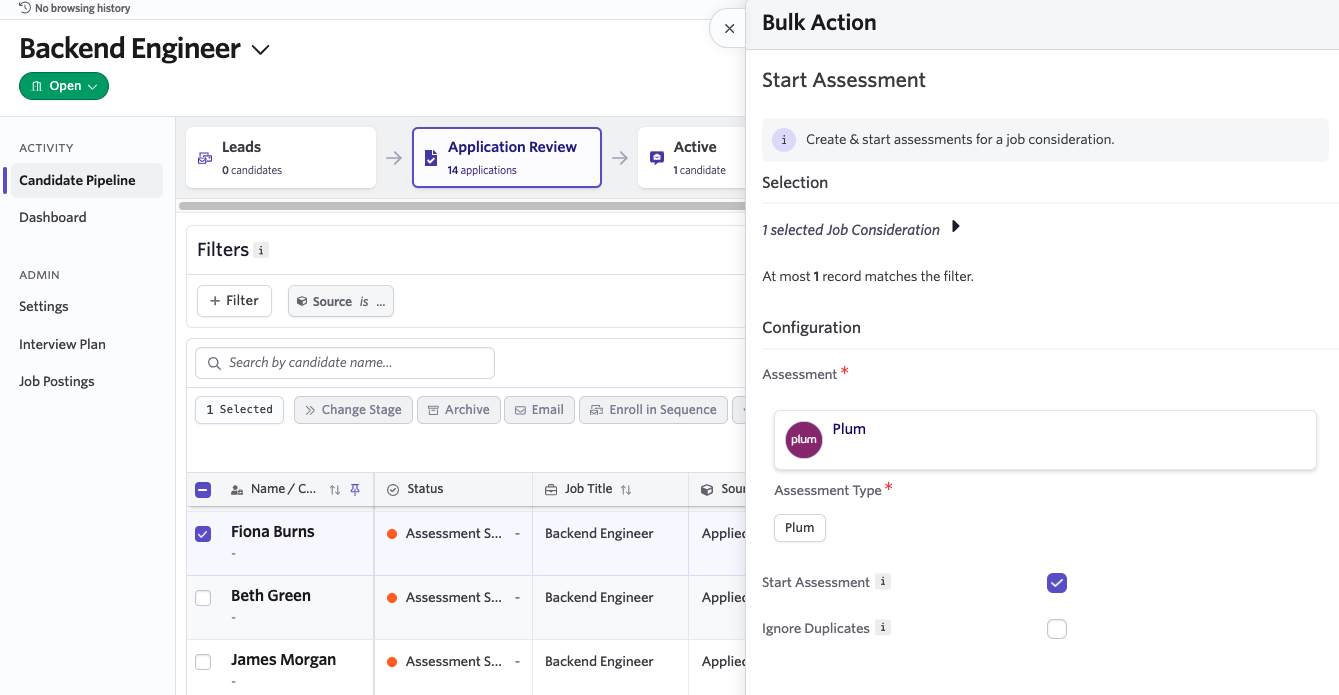Switch to the Leads pipeline stage
Image resolution: width=1339 pixels, height=695 pixels.
tap(281, 158)
